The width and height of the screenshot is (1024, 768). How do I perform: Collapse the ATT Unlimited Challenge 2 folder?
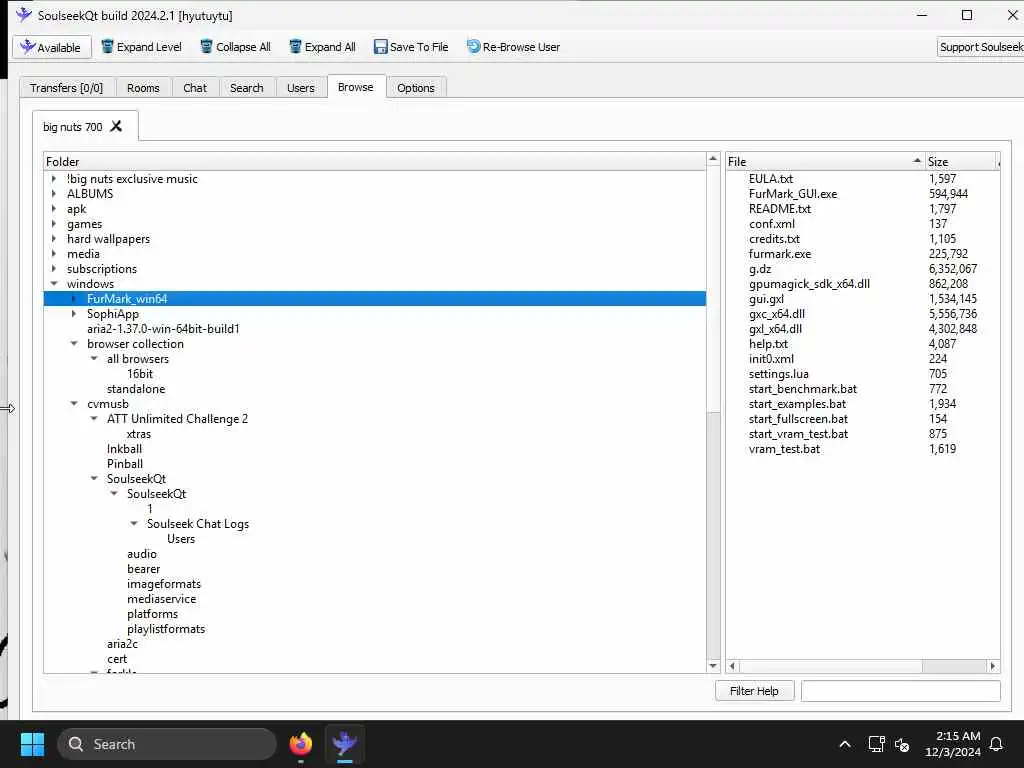94,419
